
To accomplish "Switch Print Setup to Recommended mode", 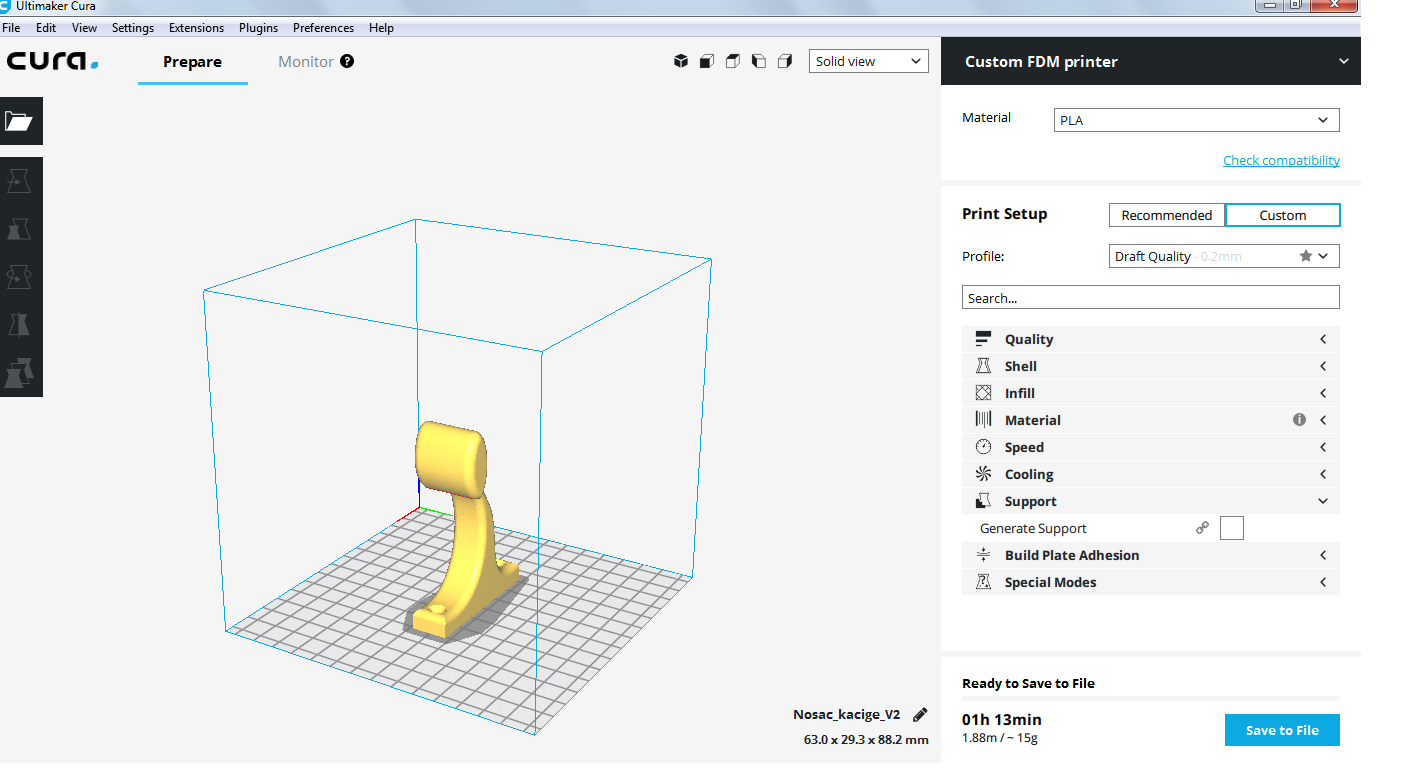I will click(x=1166, y=215).
